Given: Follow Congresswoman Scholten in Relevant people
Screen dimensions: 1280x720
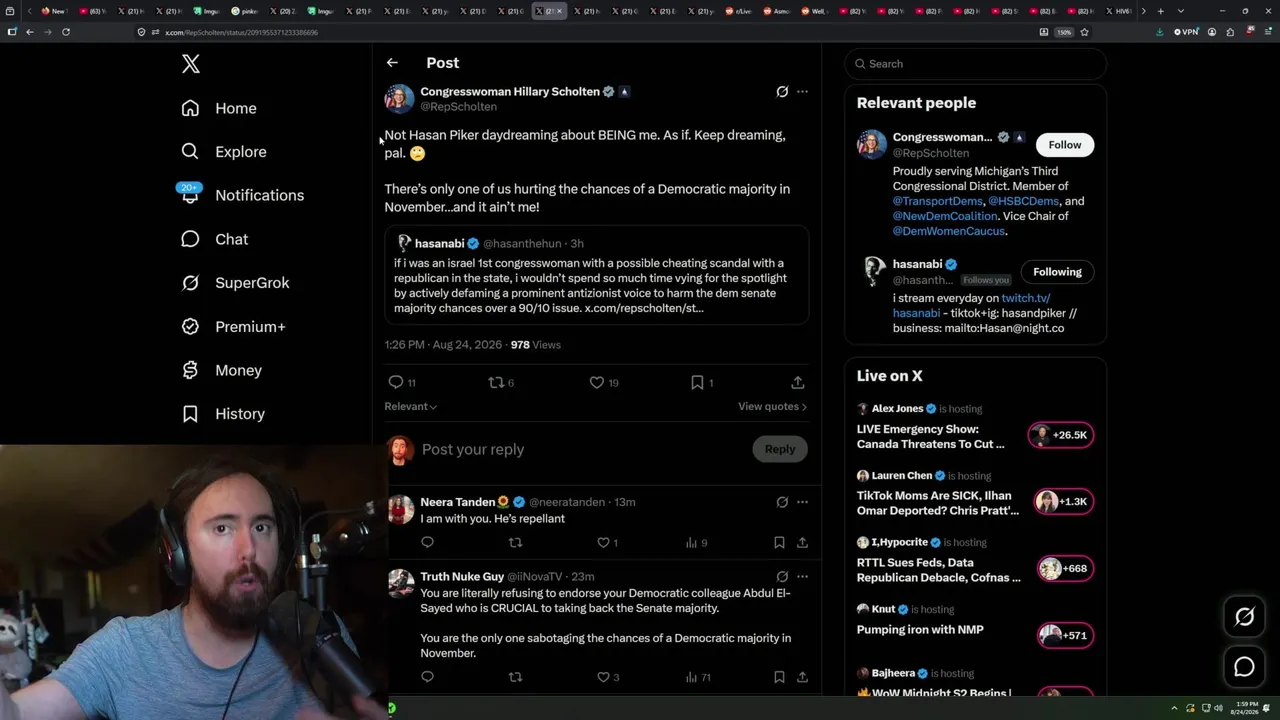Looking at the screenshot, I should coord(1065,145).
